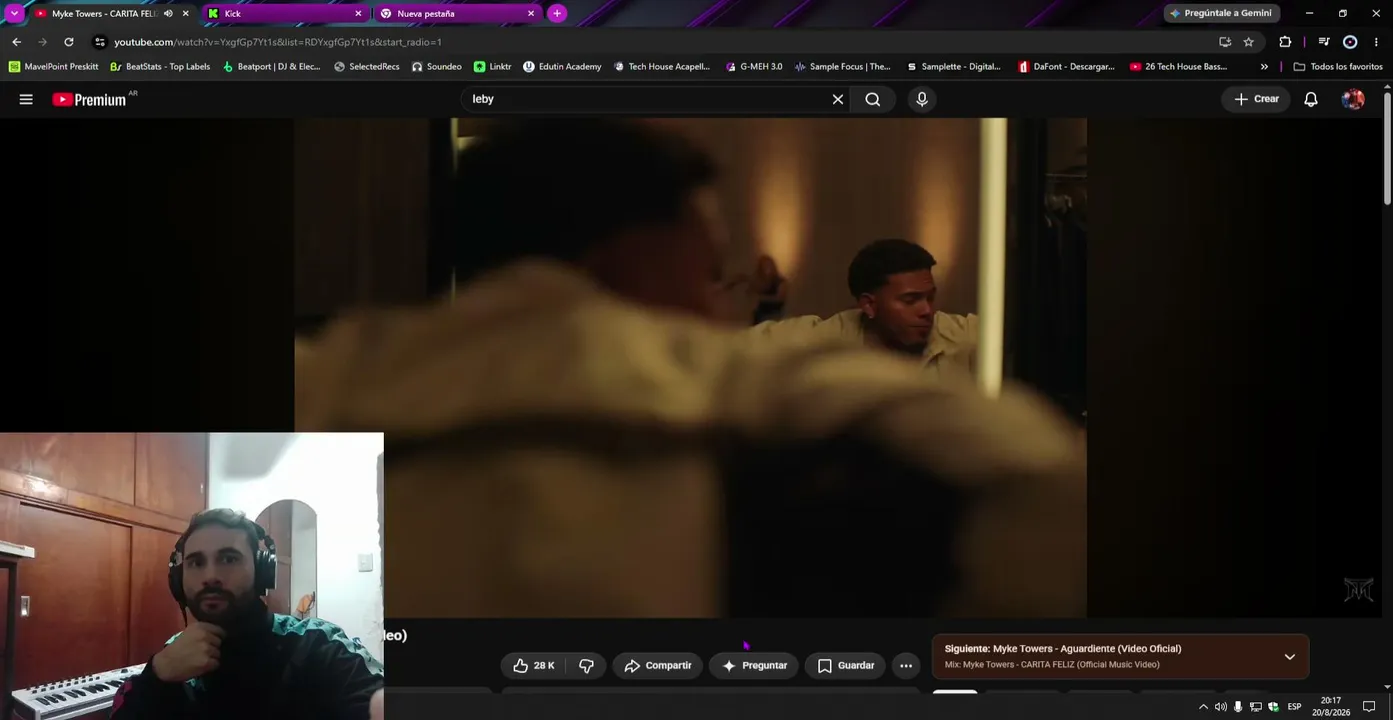Open the account avatar menu
The height and width of the screenshot is (720, 1393).
[x=1353, y=99]
